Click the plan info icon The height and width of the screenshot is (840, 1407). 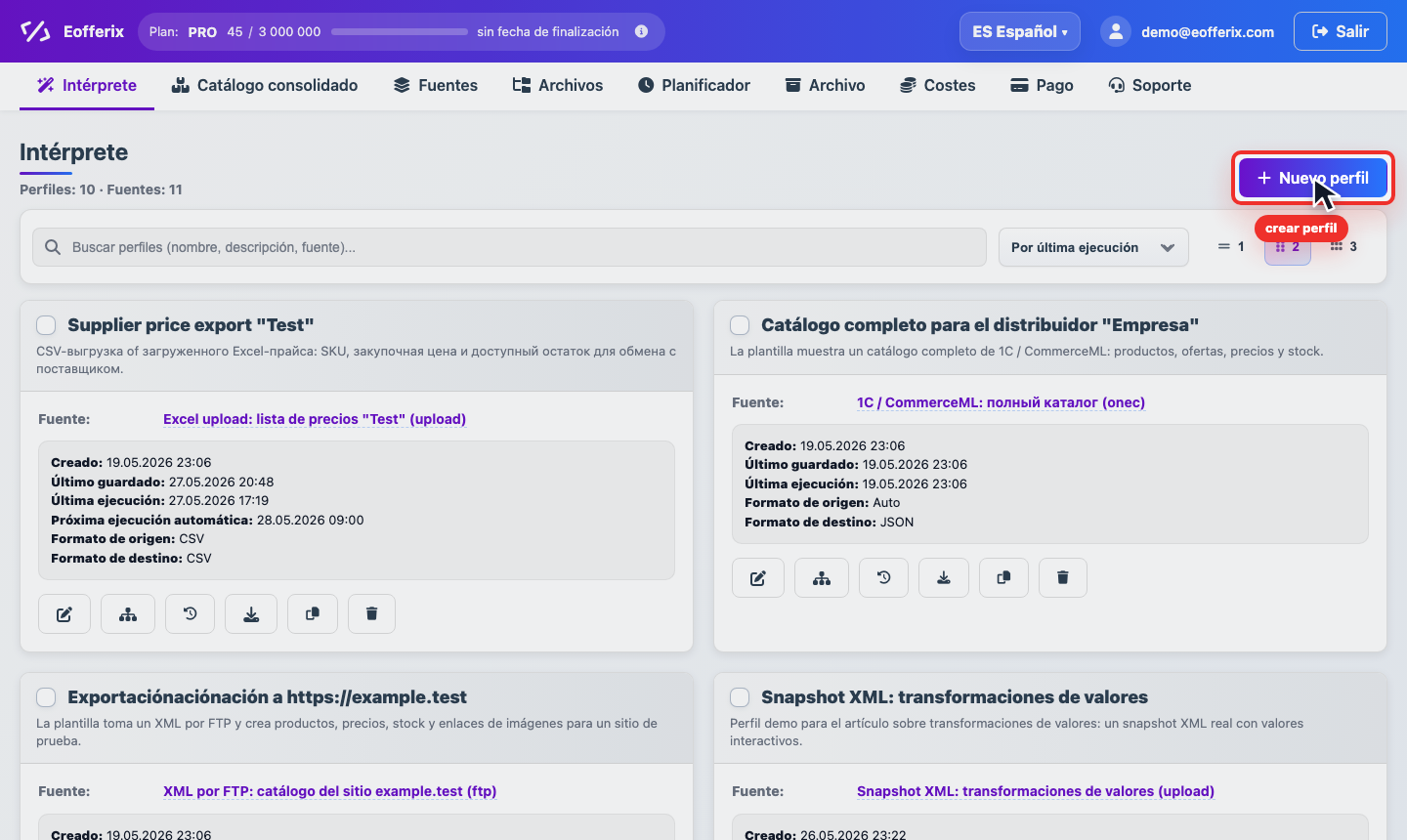click(x=641, y=31)
